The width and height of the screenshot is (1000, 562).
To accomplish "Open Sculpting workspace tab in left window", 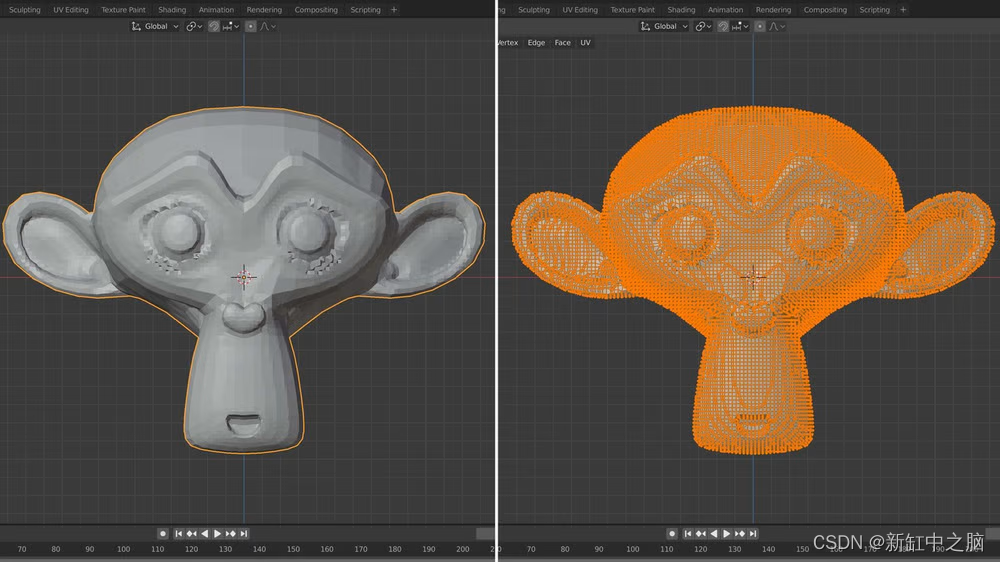I will (x=24, y=10).
